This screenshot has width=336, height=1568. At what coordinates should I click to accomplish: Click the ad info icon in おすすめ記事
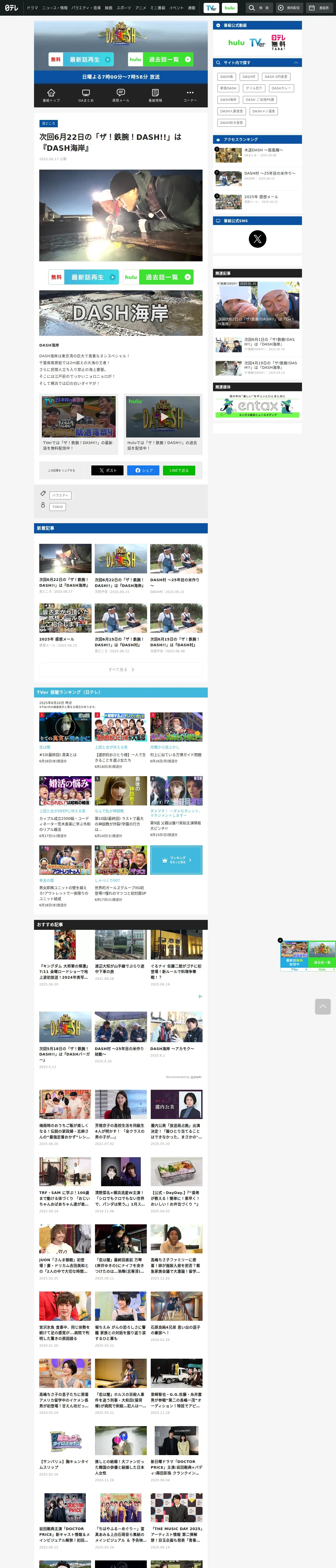point(200,996)
